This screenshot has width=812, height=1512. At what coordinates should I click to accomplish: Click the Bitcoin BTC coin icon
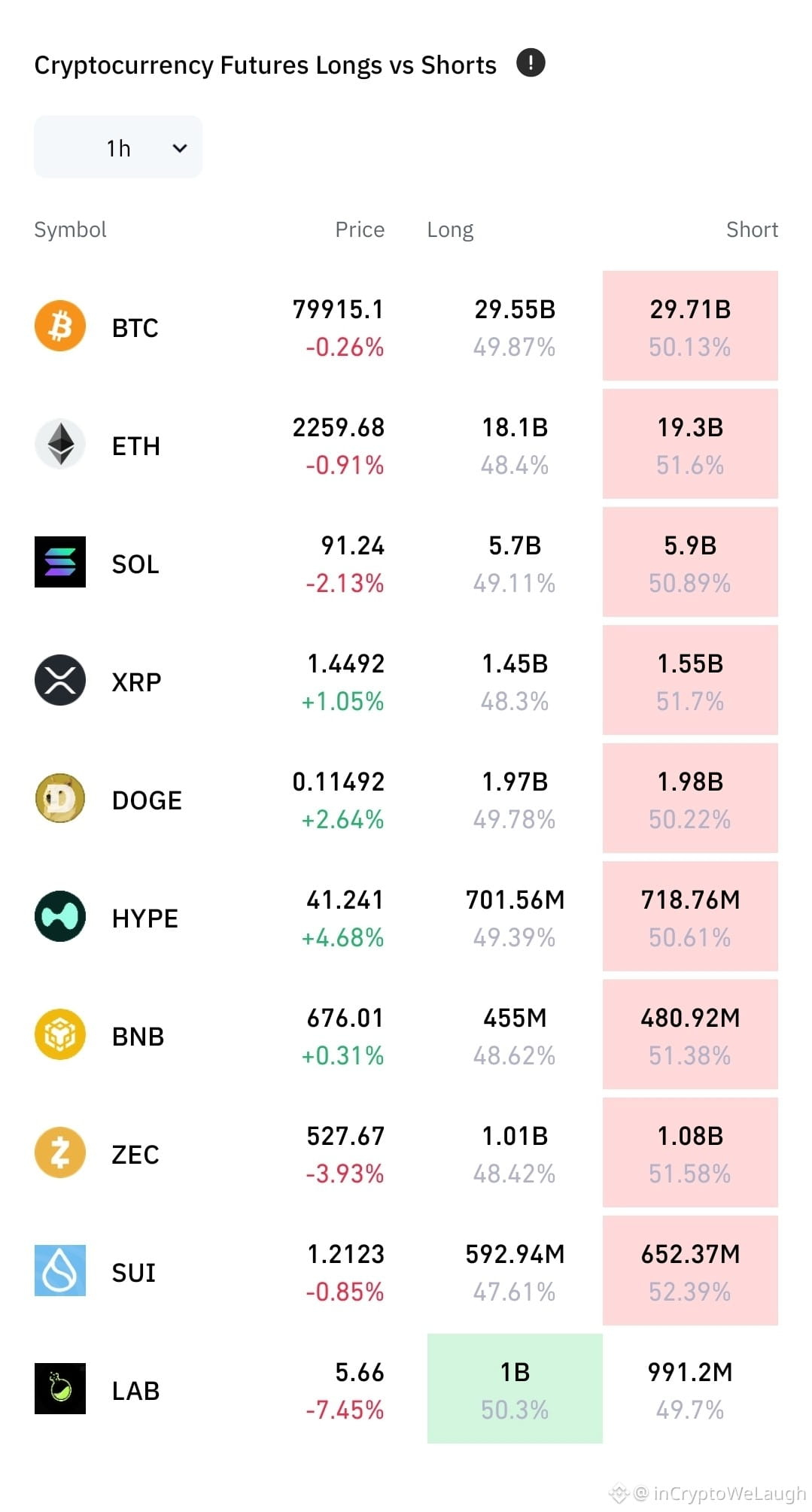click(60, 326)
